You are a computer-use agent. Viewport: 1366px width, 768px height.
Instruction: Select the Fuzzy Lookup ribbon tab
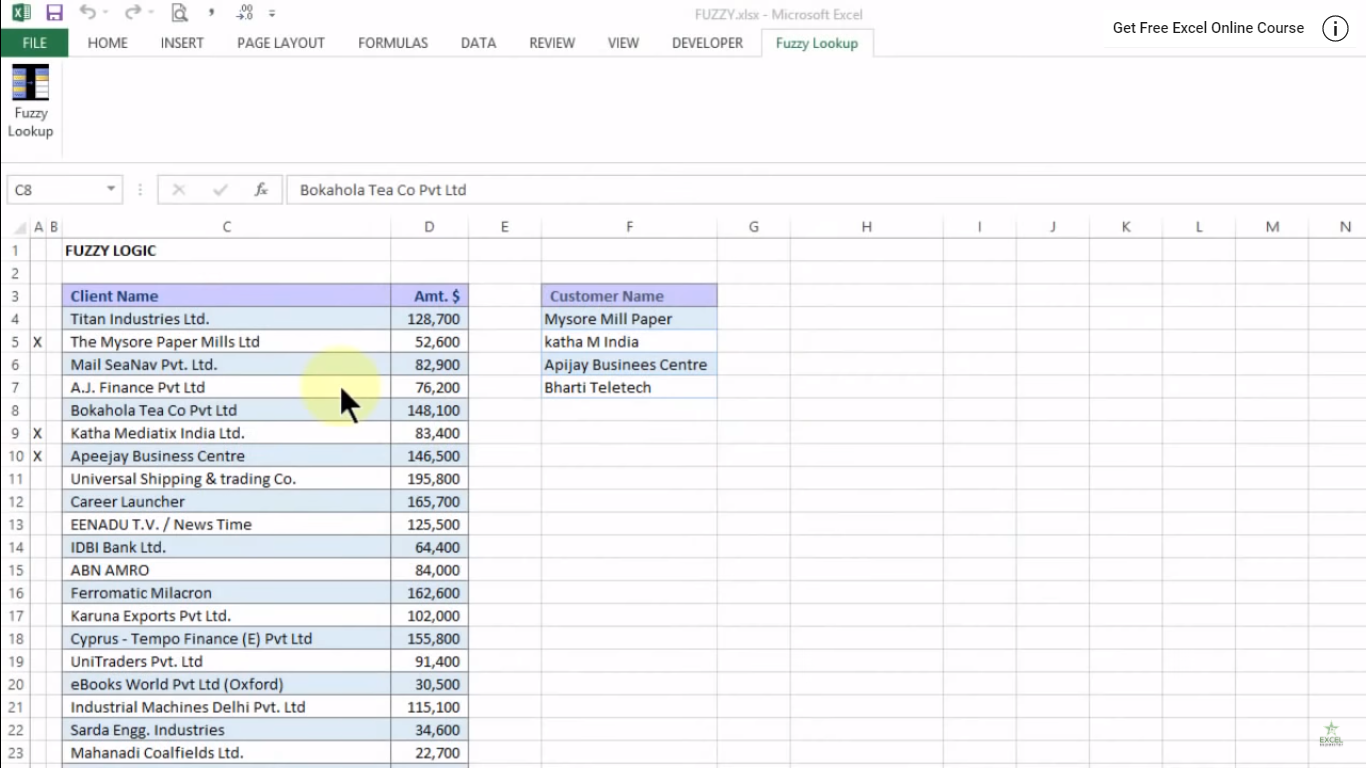point(817,43)
